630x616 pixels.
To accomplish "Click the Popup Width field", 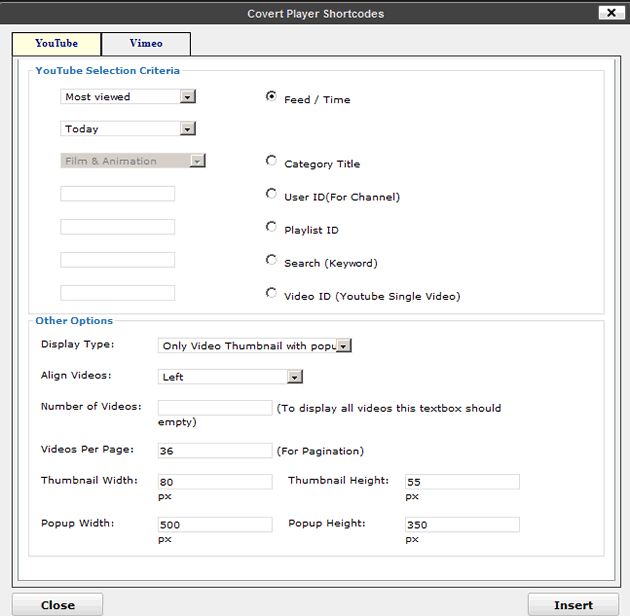I will (215, 525).
